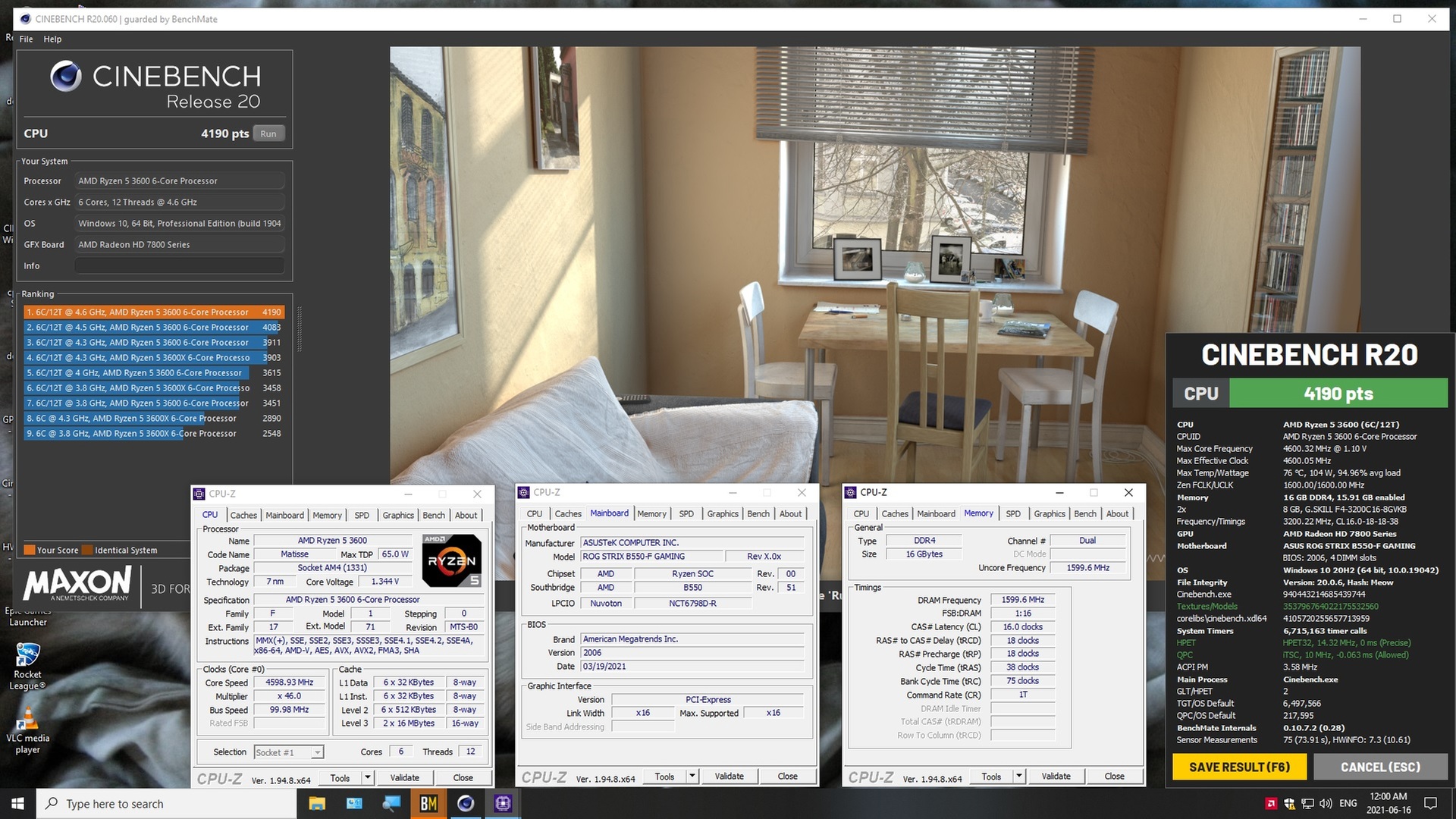Open Windows Security tray icon
The height and width of the screenshot is (819, 1456).
click(1289, 803)
